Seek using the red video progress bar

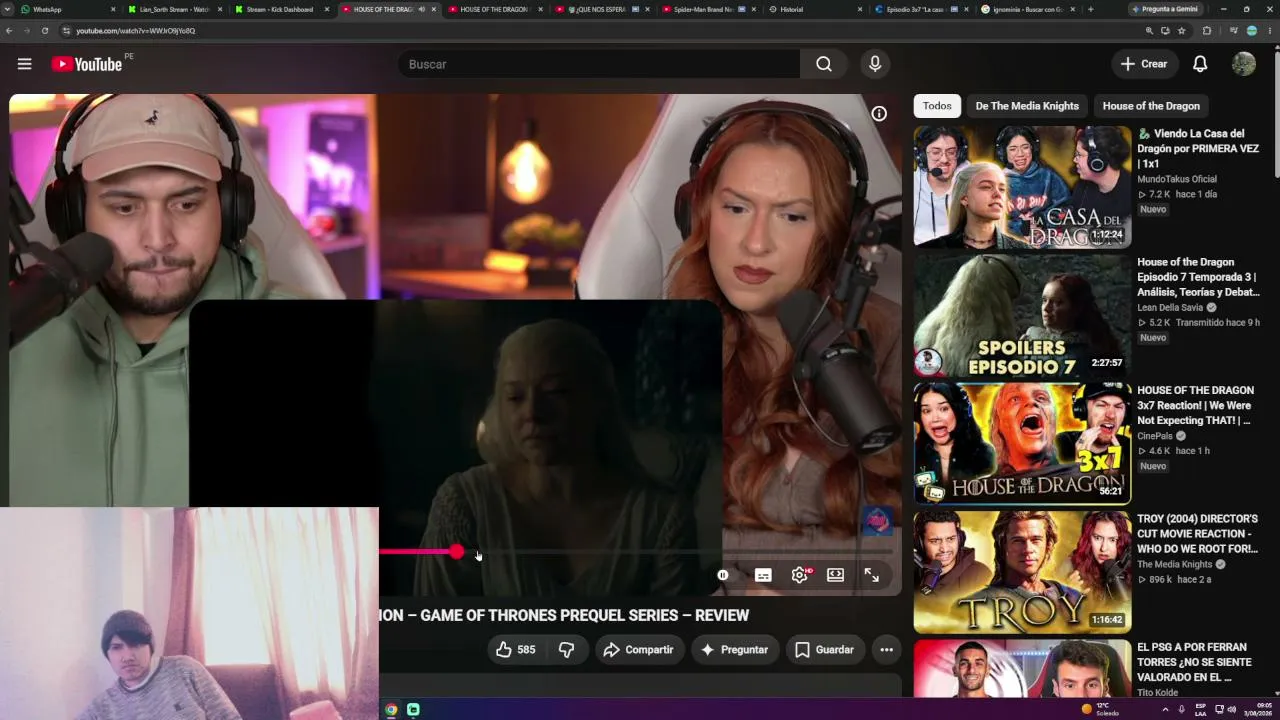click(x=636, y=552)
